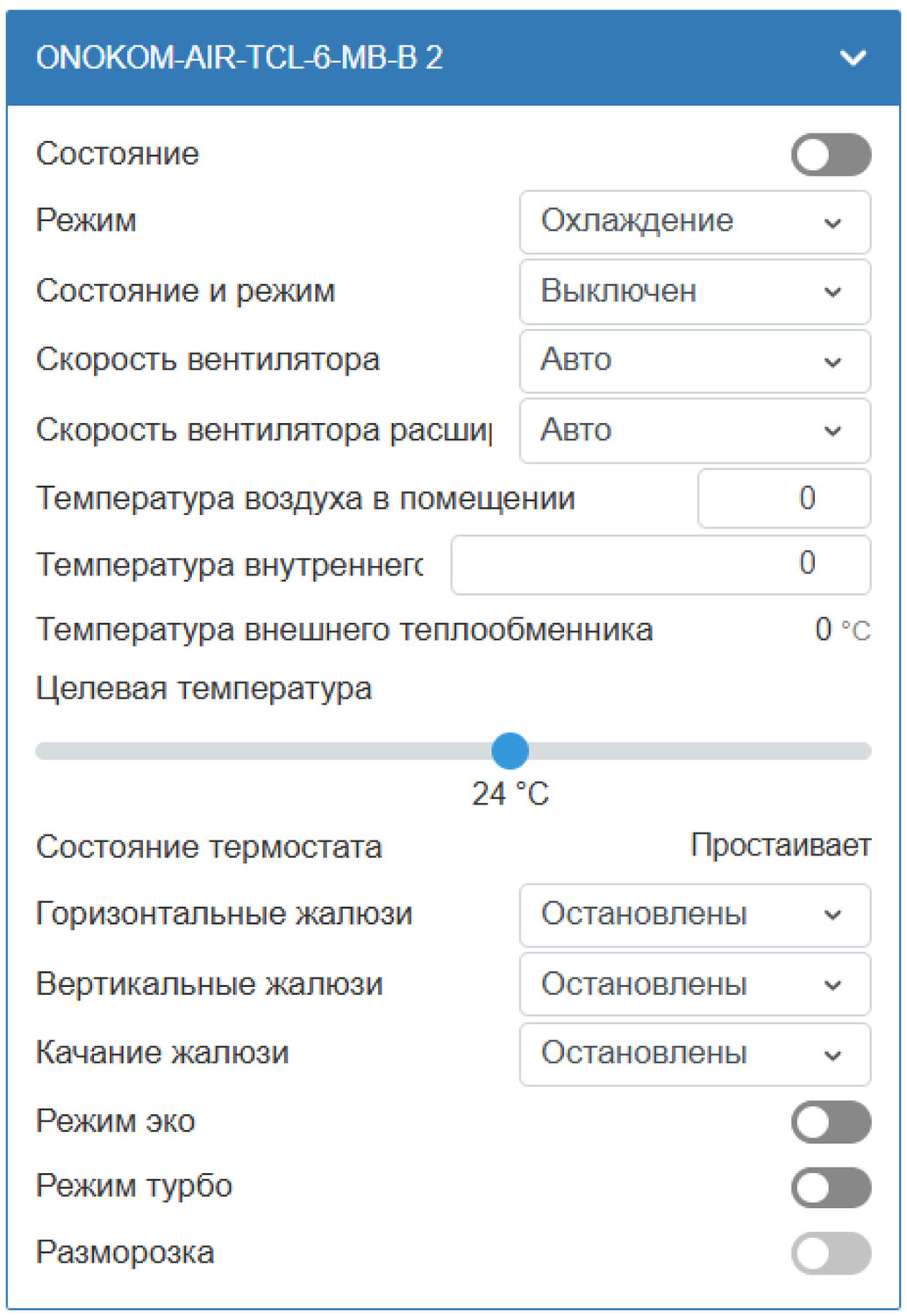Open the Режим dropdown showing Охлаждение
This screenshot has width=907, height=1316.
tap(694, 222)
